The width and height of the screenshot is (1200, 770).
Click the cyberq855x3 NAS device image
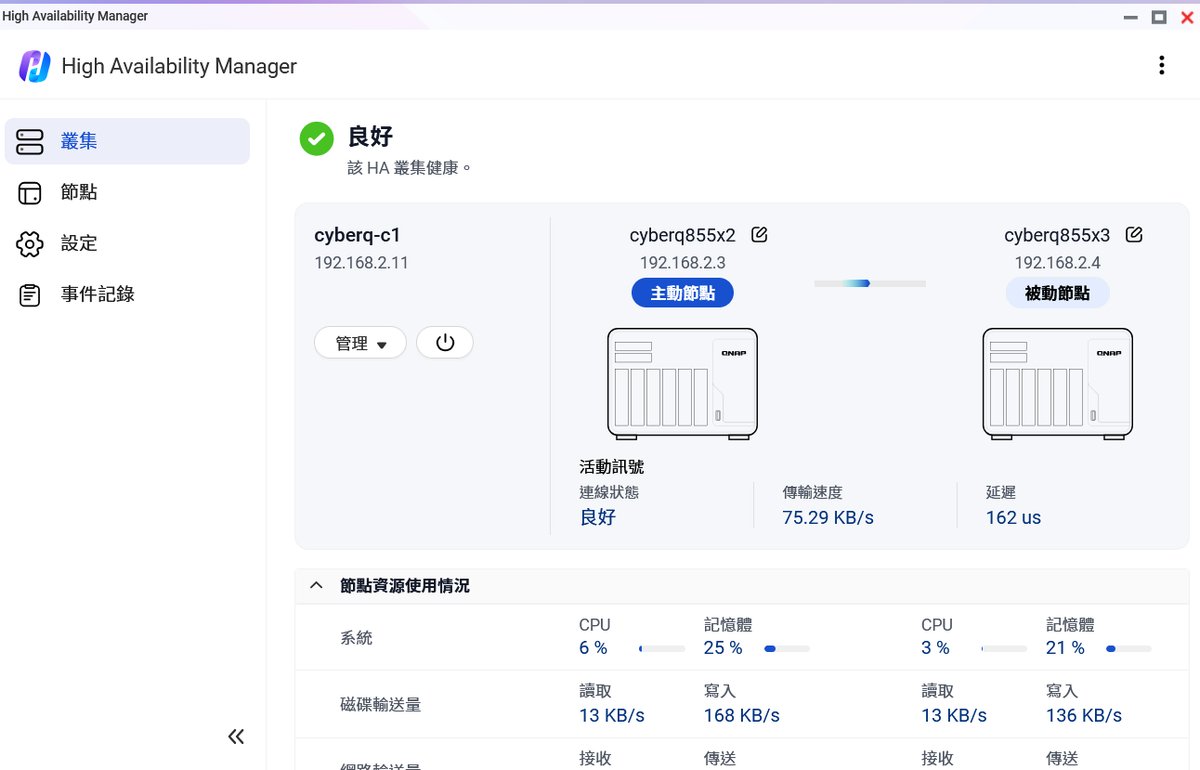coord(1057,384)
